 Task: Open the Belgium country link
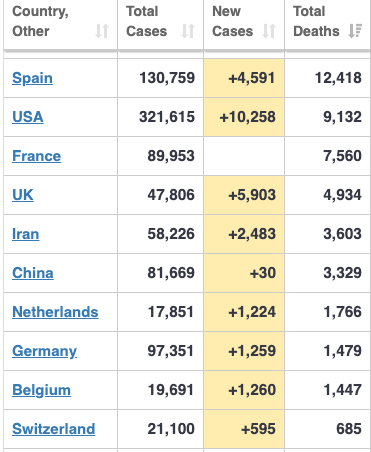[41, 390]
